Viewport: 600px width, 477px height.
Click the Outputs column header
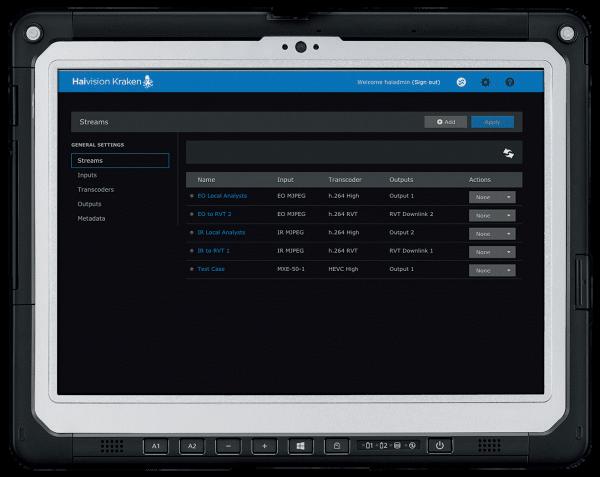click(401, 180)
